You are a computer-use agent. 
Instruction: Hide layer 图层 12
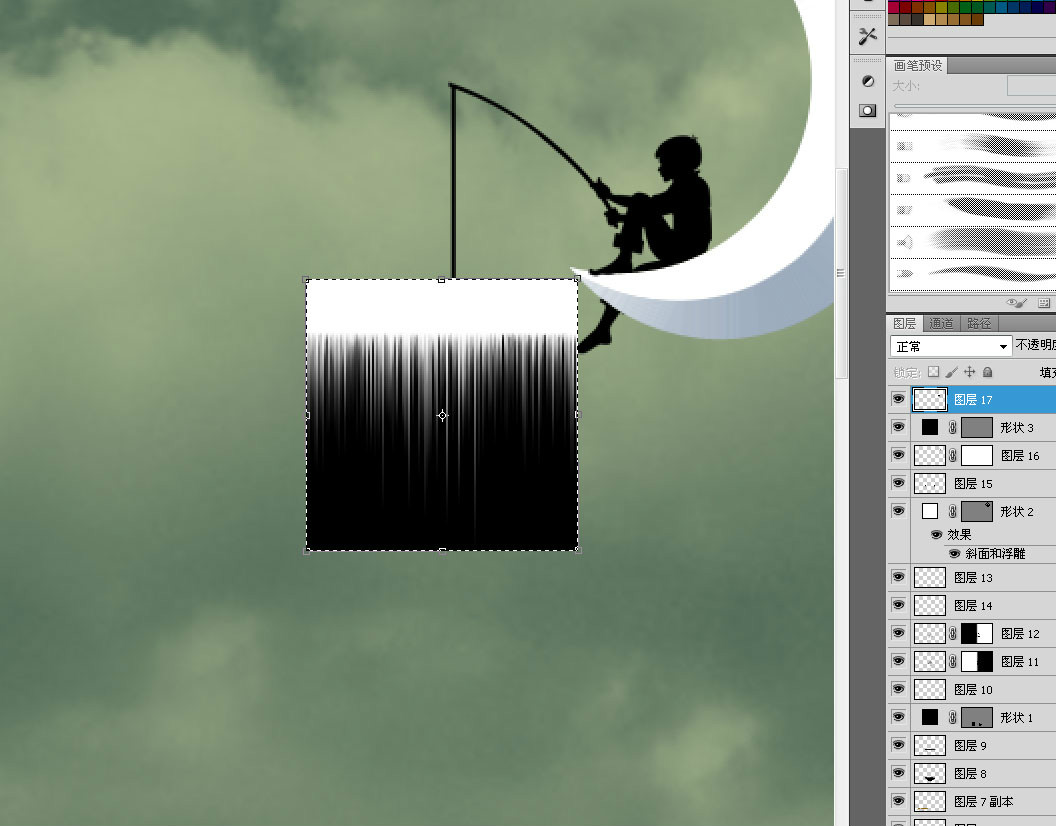pos(898,633)
